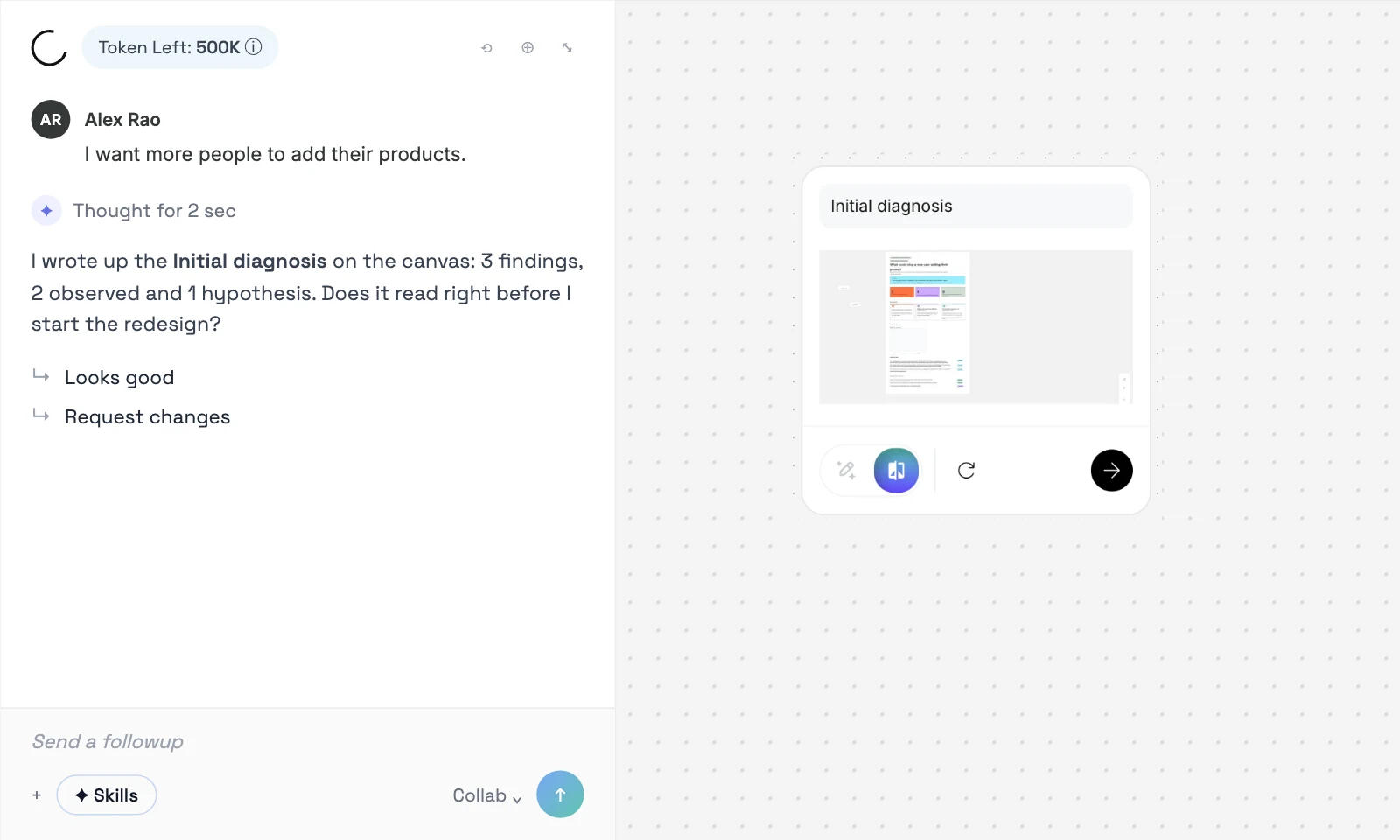Select the magic edit pen icon
Image resolution: width=1400 pixels, height=840 pixels.
pyautogui.click(x=847, y=471)
